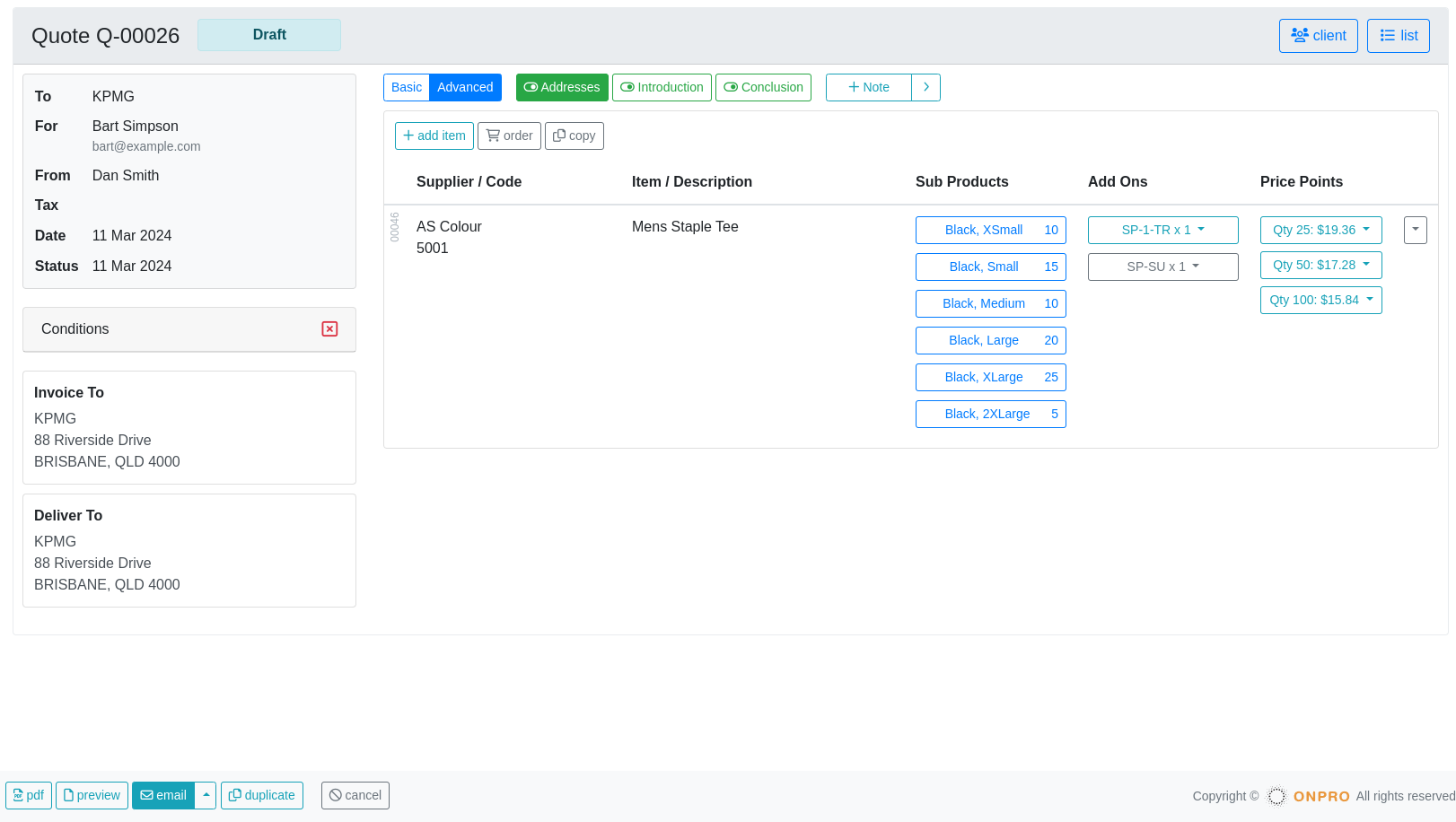Open Qty 50: $17.28 price dropdown

click(x=1321, y=265)
